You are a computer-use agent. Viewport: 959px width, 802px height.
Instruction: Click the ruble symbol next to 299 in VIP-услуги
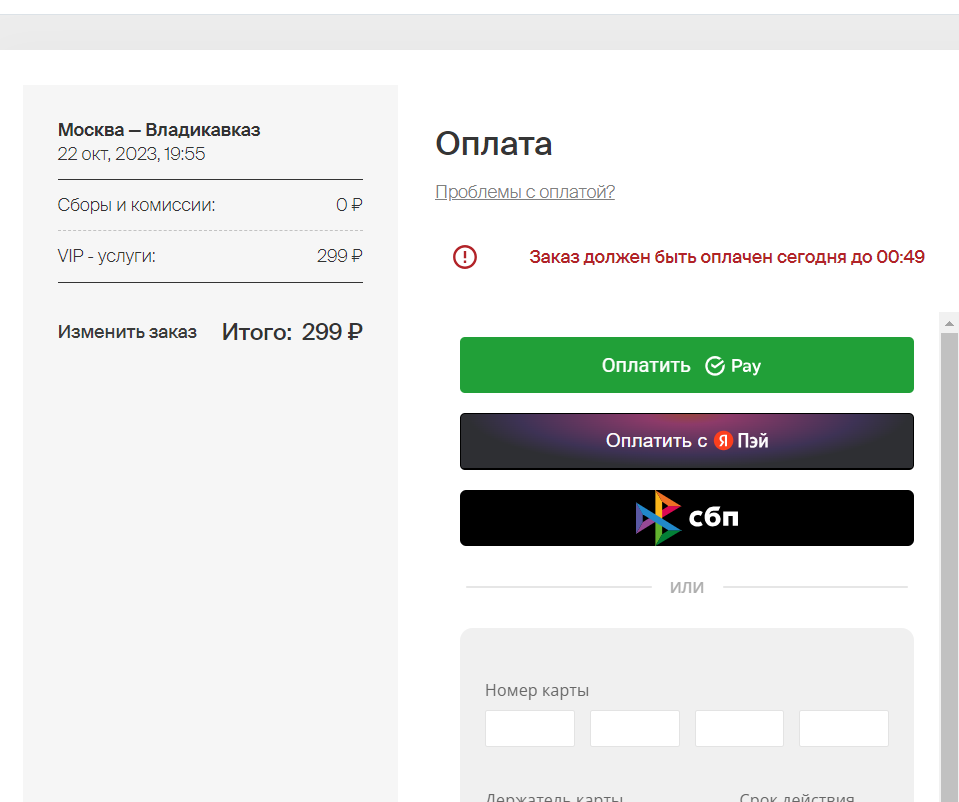click(356, 255)
